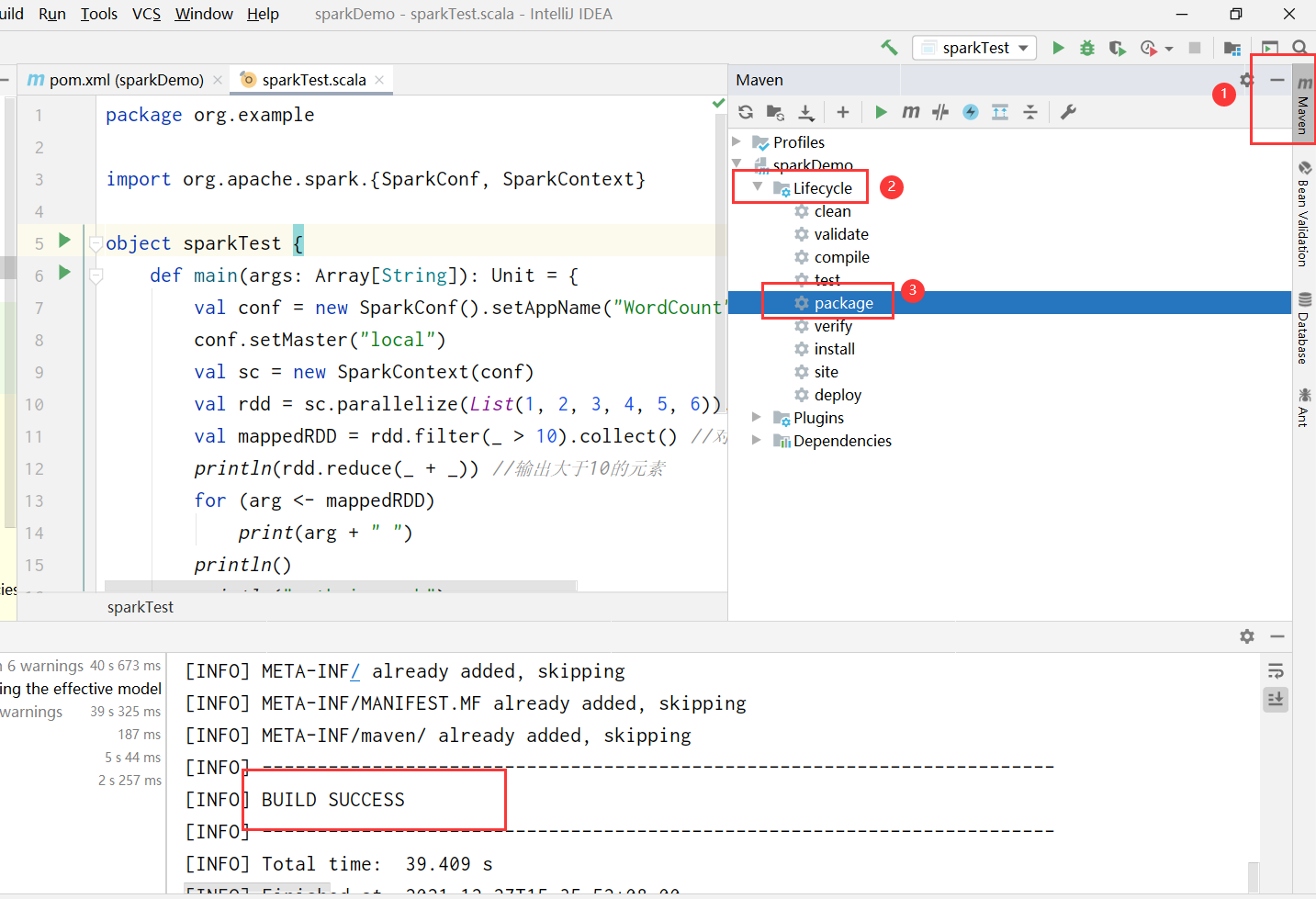Viewport: 1316px width, 899px height.
Task: Select the site lifecycle goal
Action: coord(826,372)
